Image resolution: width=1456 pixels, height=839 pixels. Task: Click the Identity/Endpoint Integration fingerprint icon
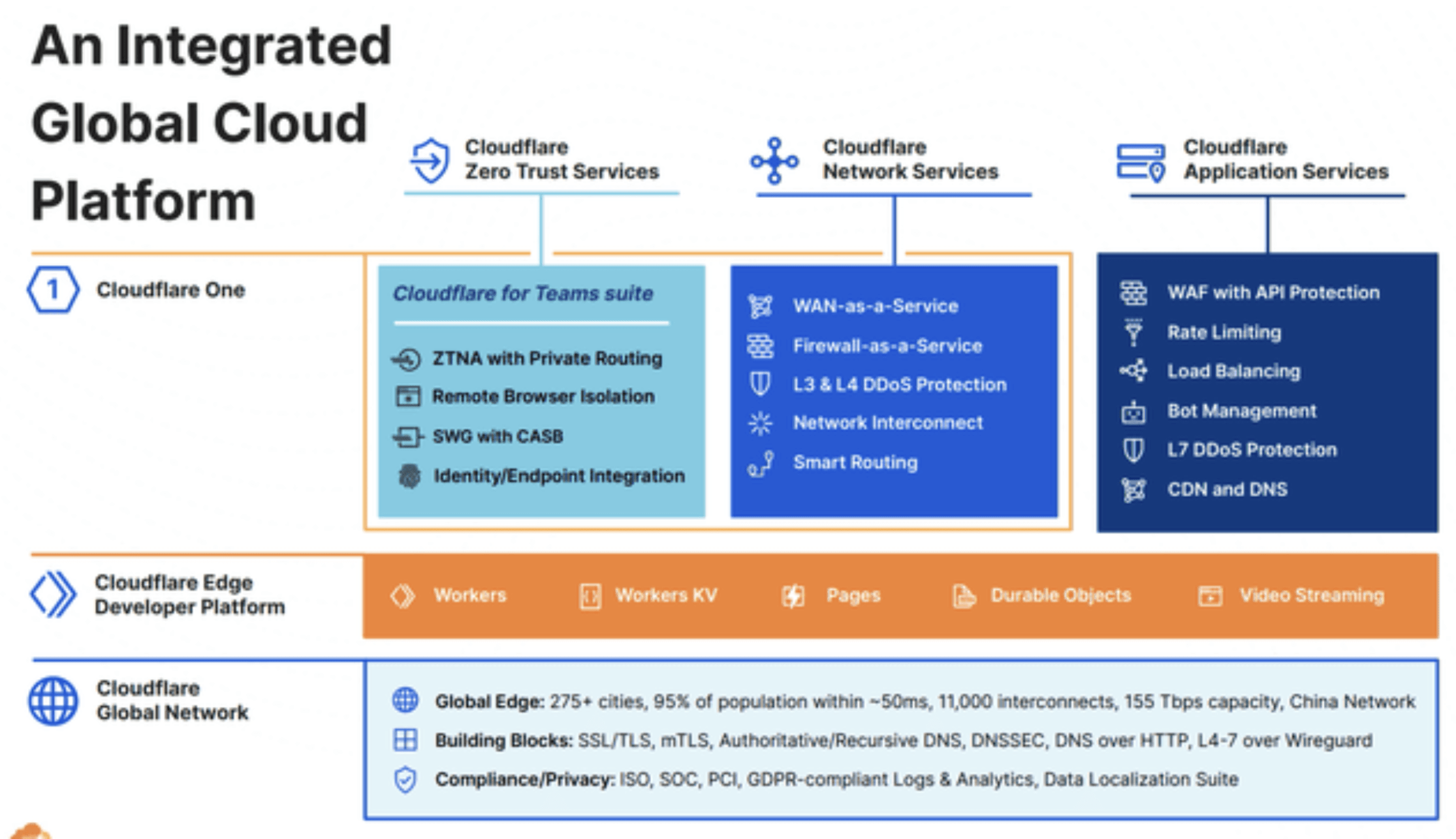coord(409,476)
